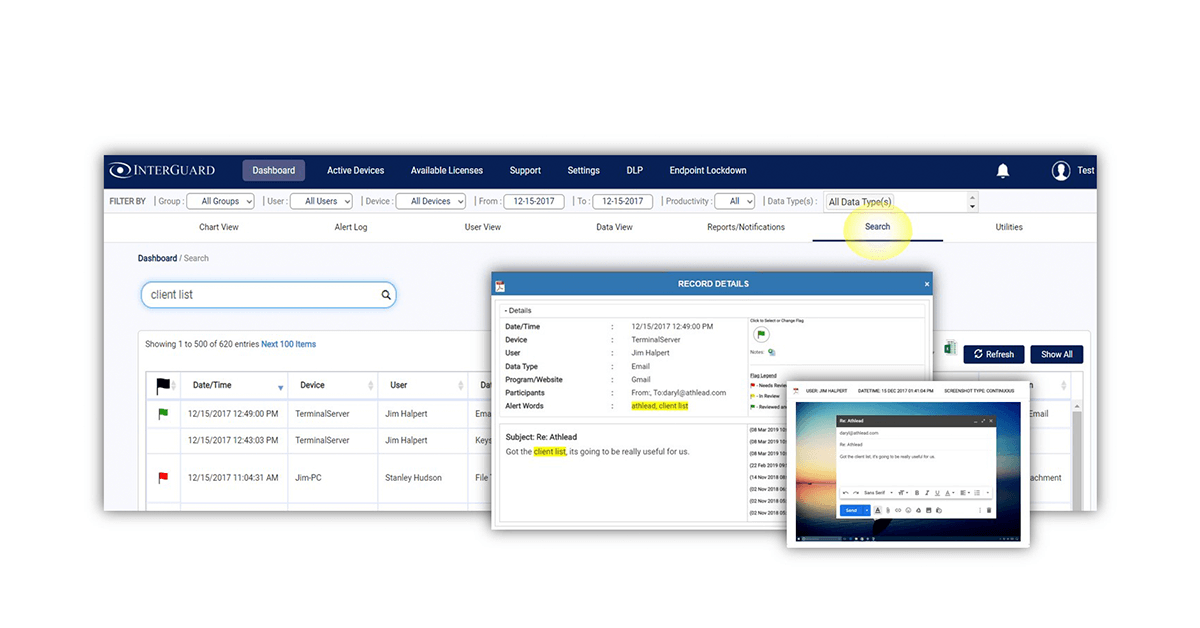The image size is (1200, 628).
Task: Collapse the Details section in Record Details
Action: (518, 310)
